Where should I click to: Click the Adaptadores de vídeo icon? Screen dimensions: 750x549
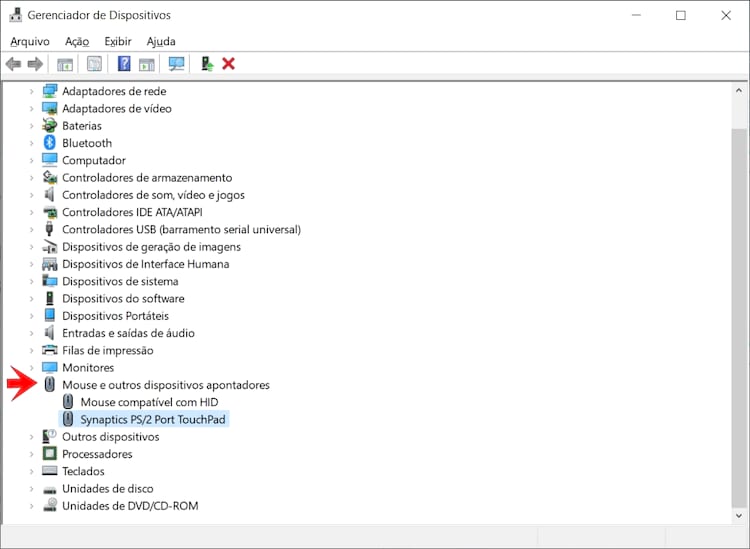point(49,108)
